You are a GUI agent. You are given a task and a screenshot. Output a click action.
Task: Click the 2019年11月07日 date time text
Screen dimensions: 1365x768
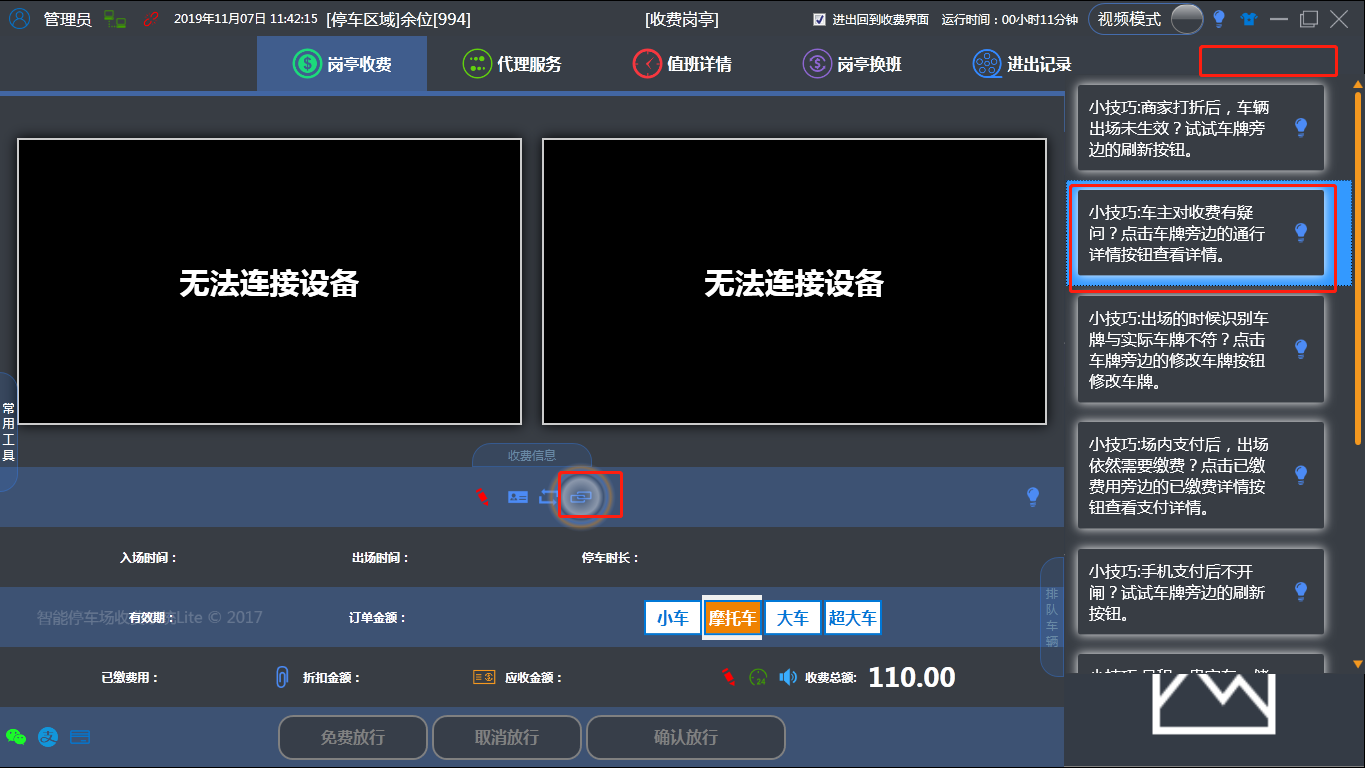pyautogui.click(x=246, y=19)
